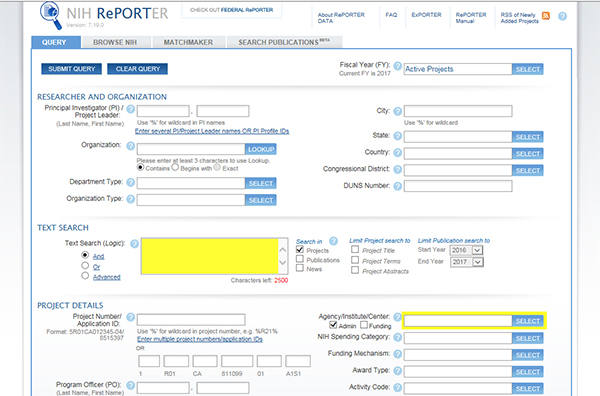
Task: Open the RSS feed icon
Action: click(x=546, y=16)
